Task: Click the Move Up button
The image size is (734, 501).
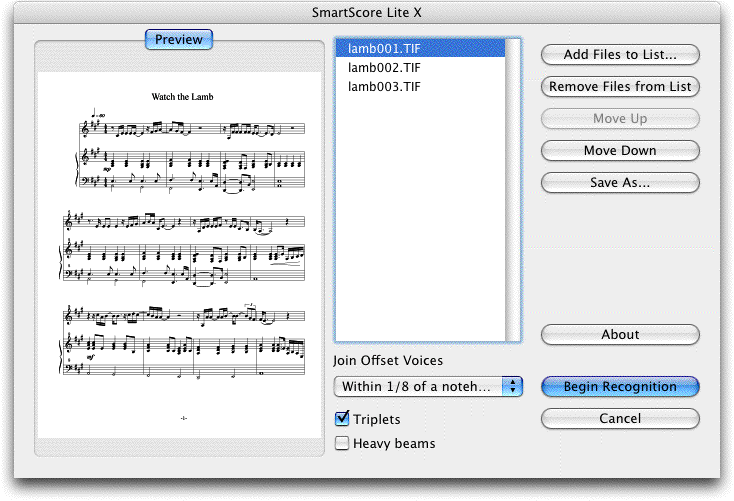Action: click(x=620, y=118)
